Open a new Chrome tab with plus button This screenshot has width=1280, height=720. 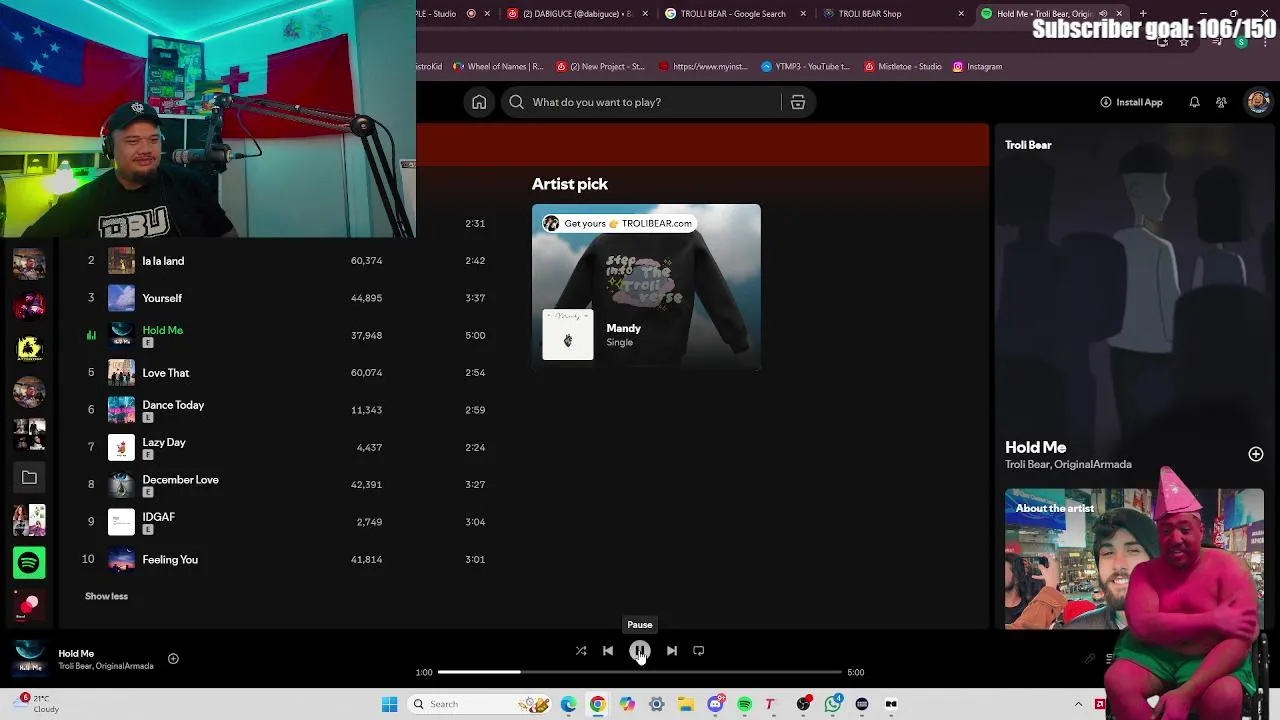click(x=1143, y=14)
